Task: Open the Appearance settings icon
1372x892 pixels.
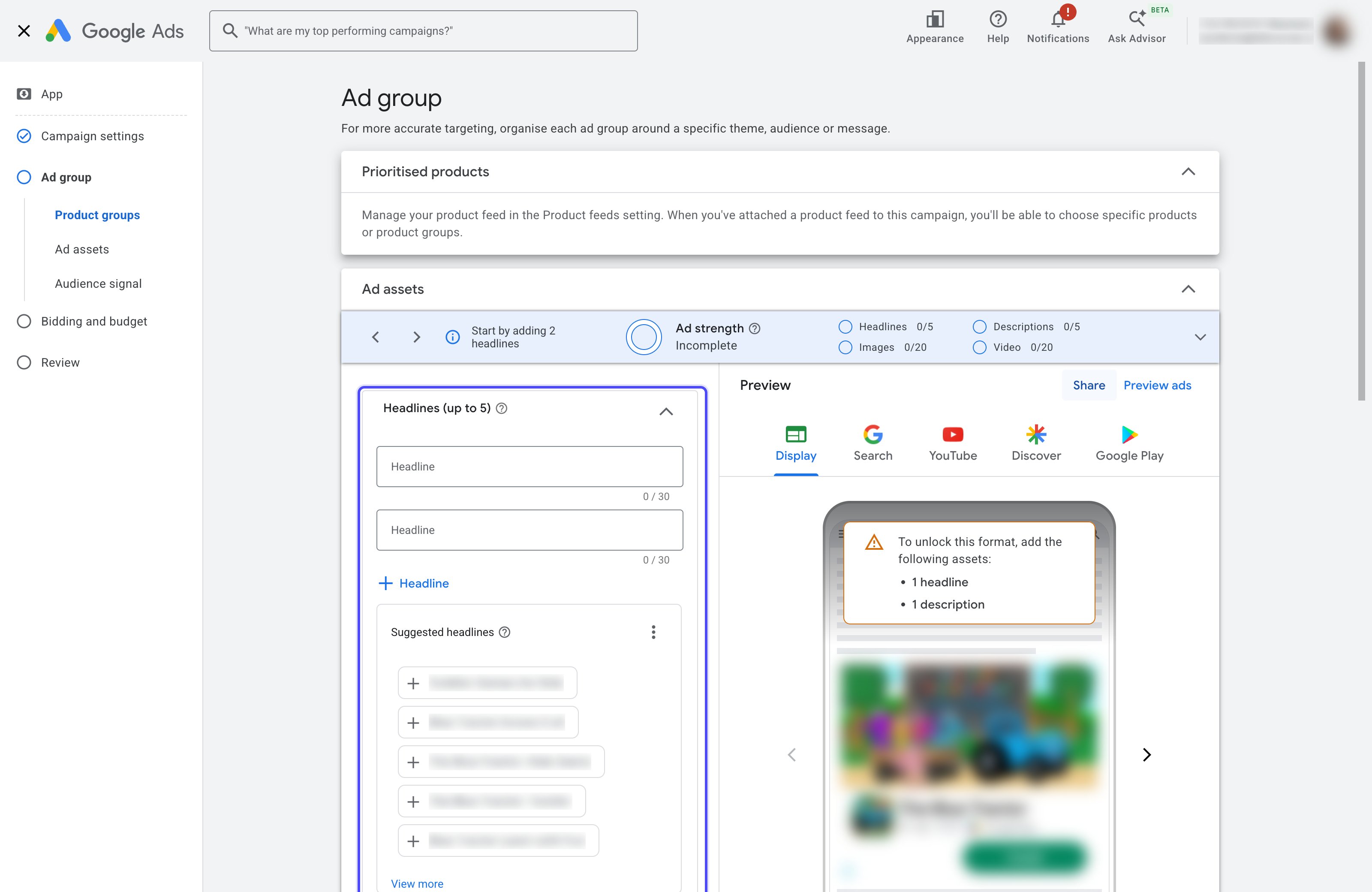Action: [934, 20]
